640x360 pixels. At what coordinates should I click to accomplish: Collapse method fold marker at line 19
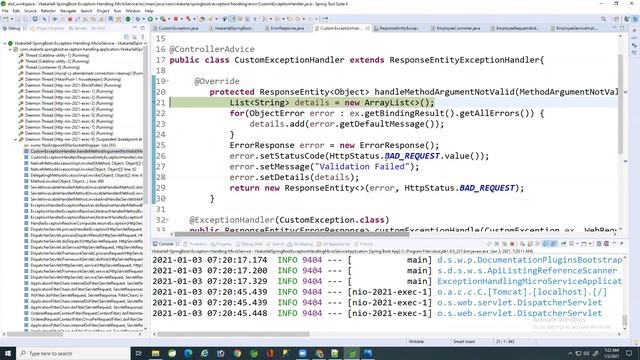pyautogui.click(x=167, y=81)
